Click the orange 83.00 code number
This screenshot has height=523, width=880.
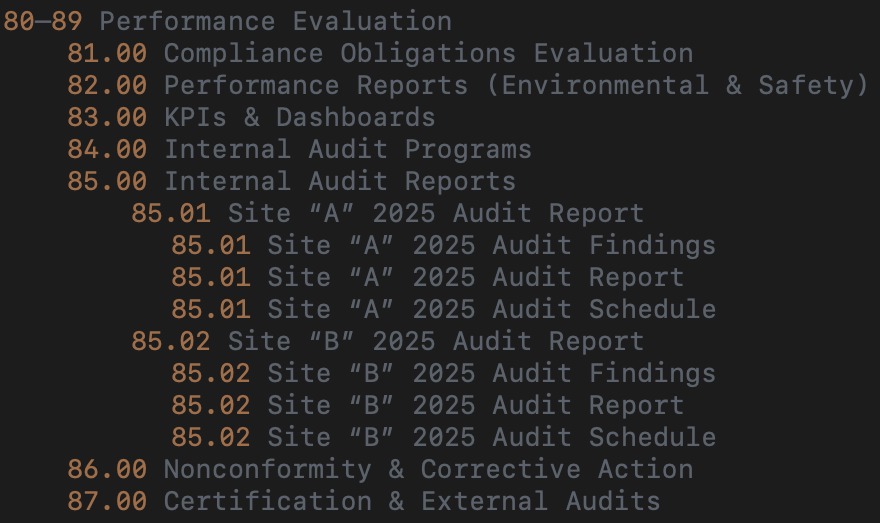107,117
